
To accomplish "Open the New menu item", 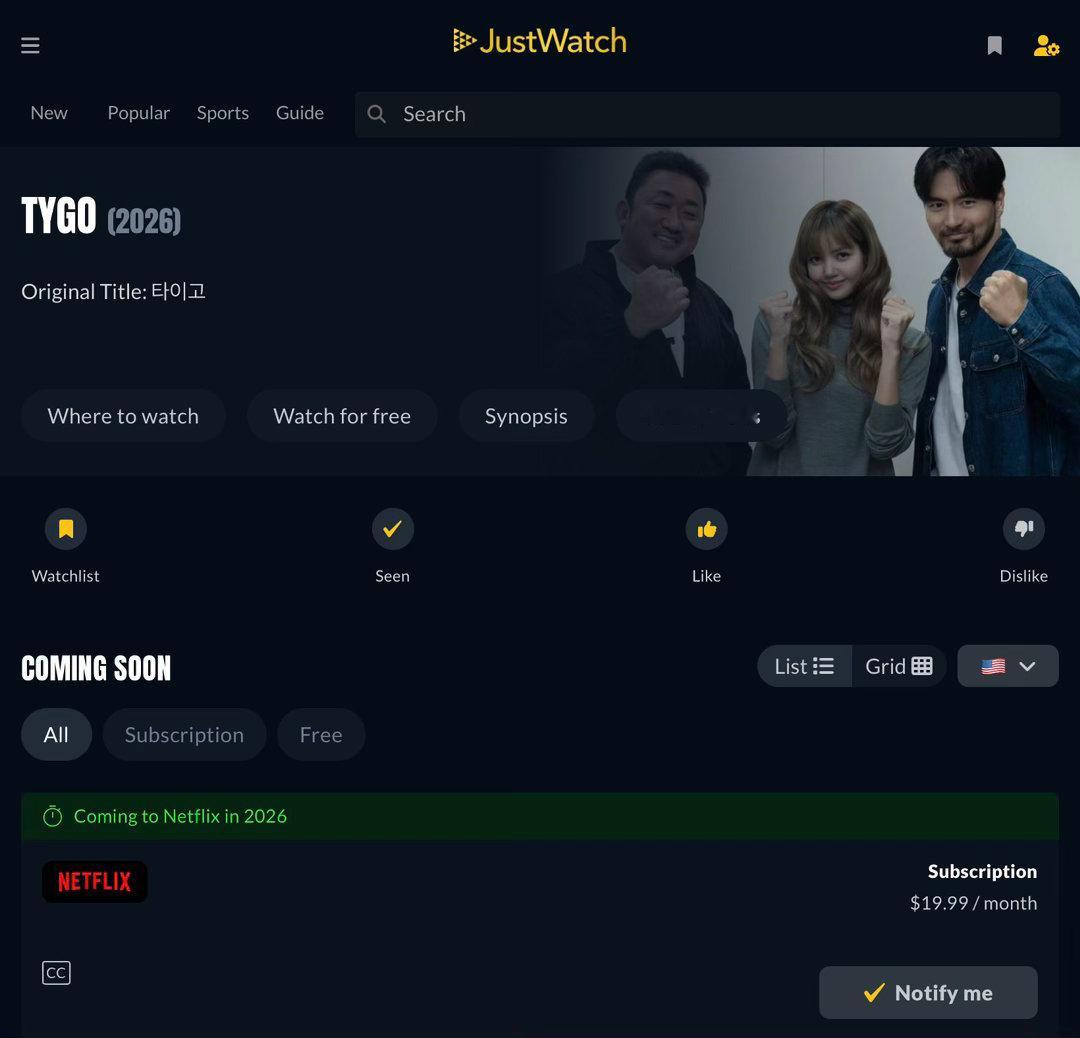I will 49,113.
